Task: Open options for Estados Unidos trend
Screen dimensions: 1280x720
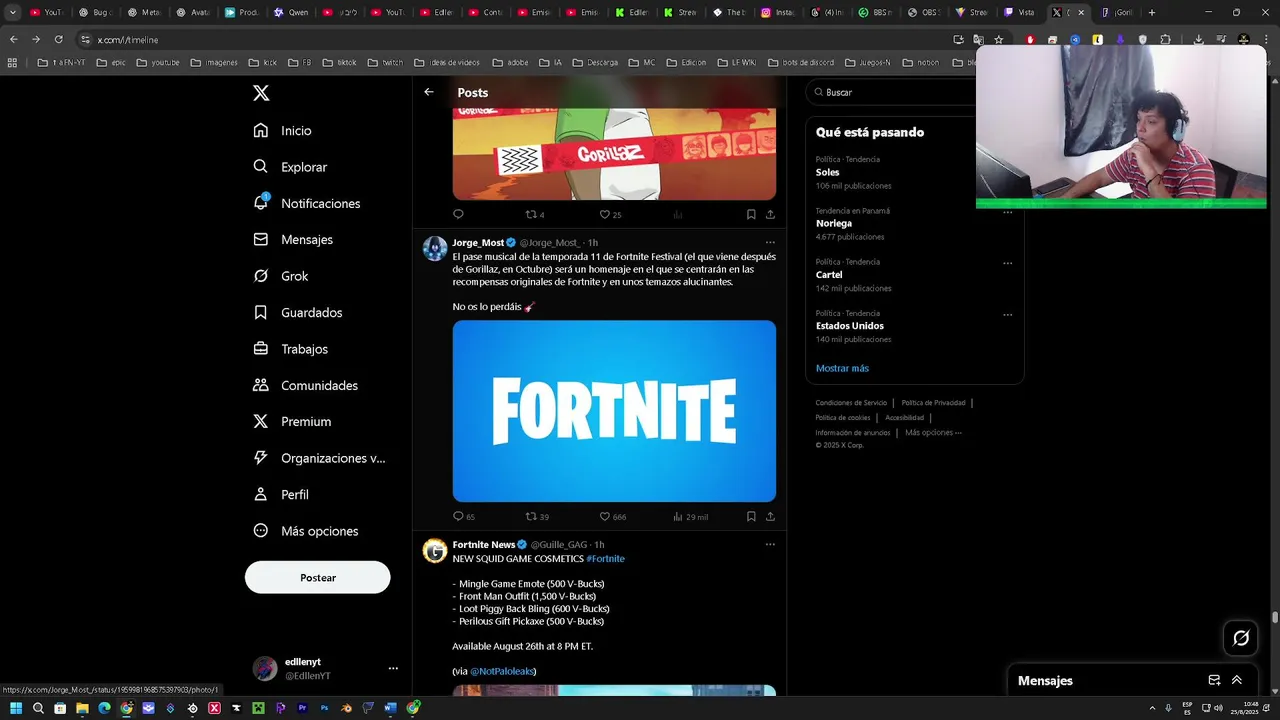Action: tap(1007, 314)
